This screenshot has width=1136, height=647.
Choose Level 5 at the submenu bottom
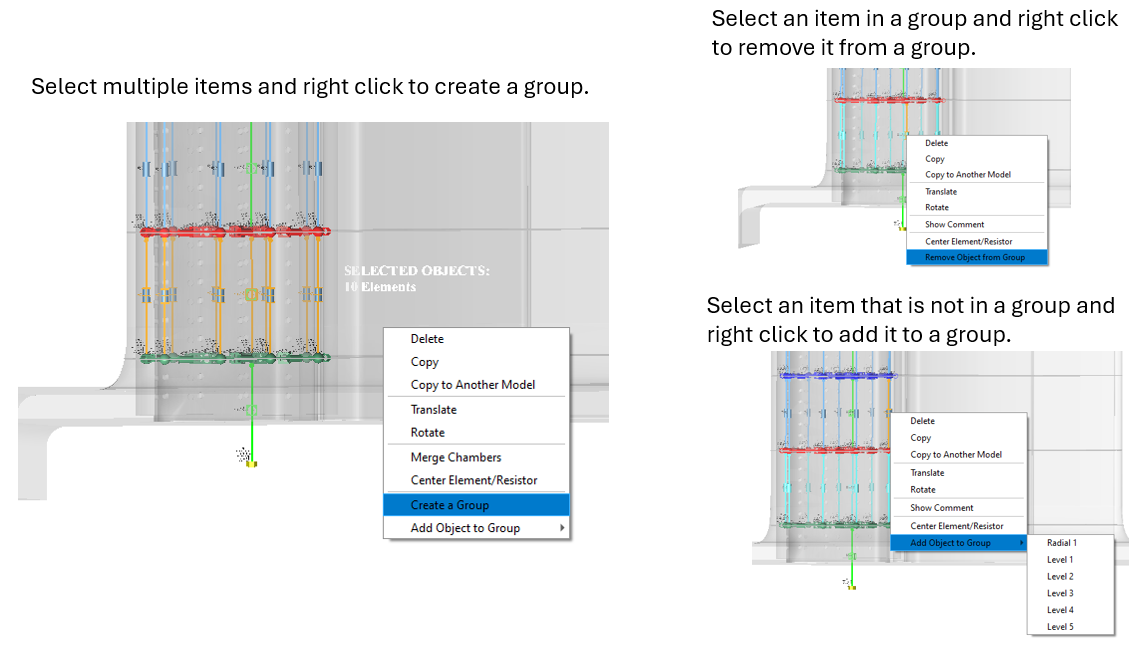[x=1060, y=627]
